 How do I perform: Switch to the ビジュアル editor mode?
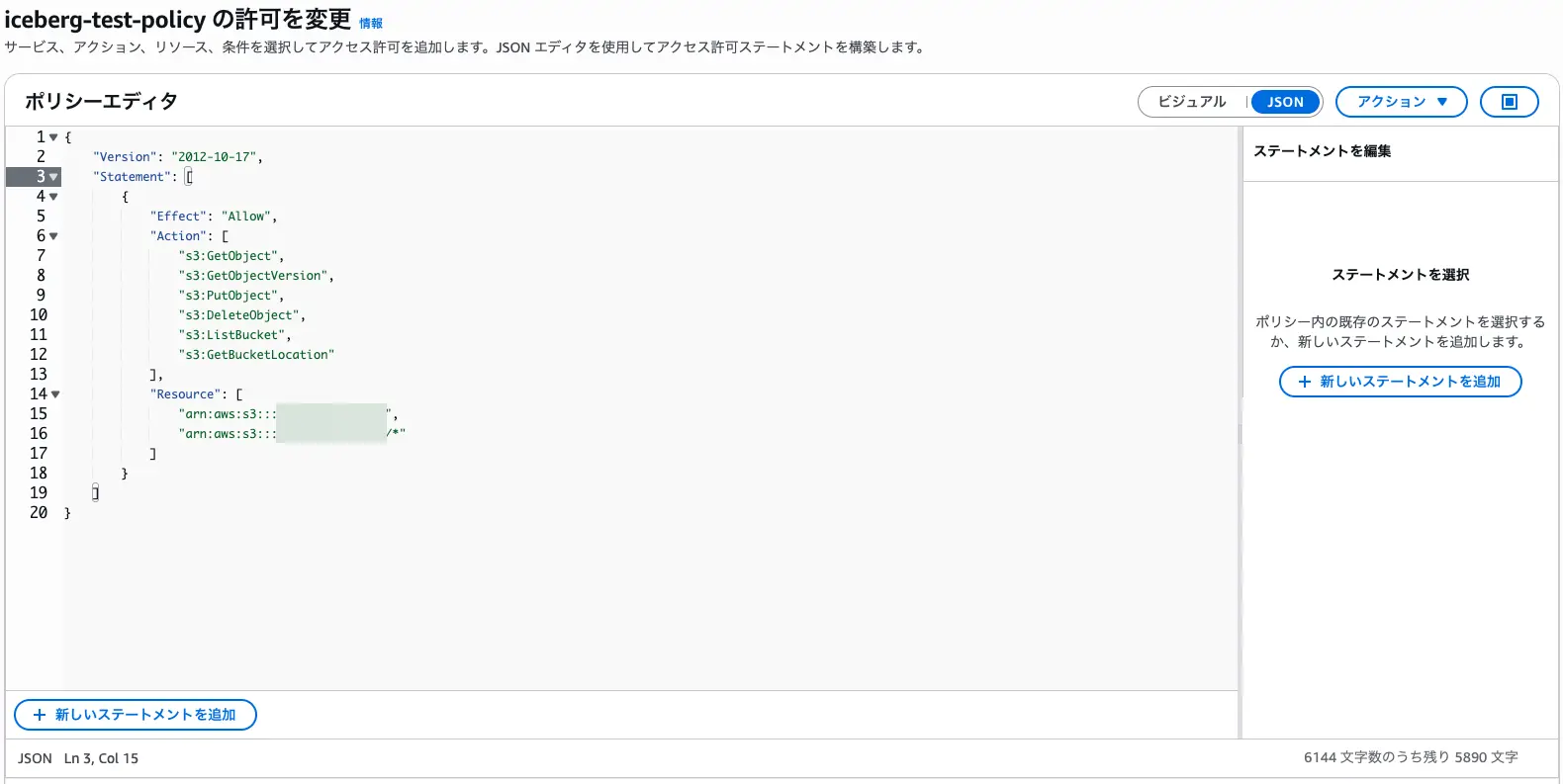click(1192, 101)
